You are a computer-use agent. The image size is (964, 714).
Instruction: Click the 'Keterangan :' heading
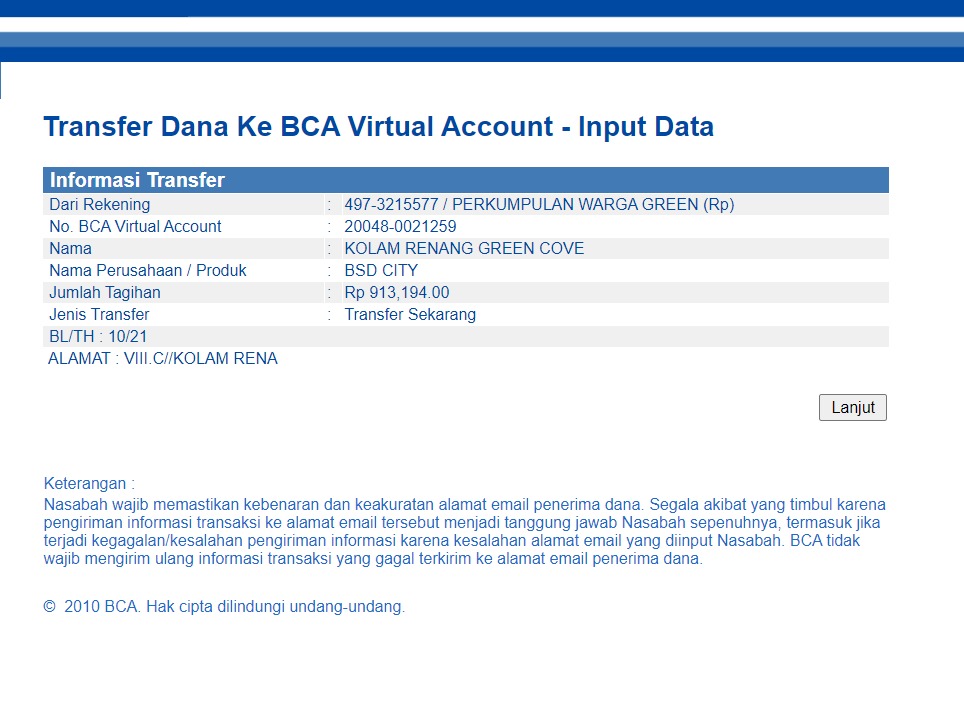click(x=89, y=484)
